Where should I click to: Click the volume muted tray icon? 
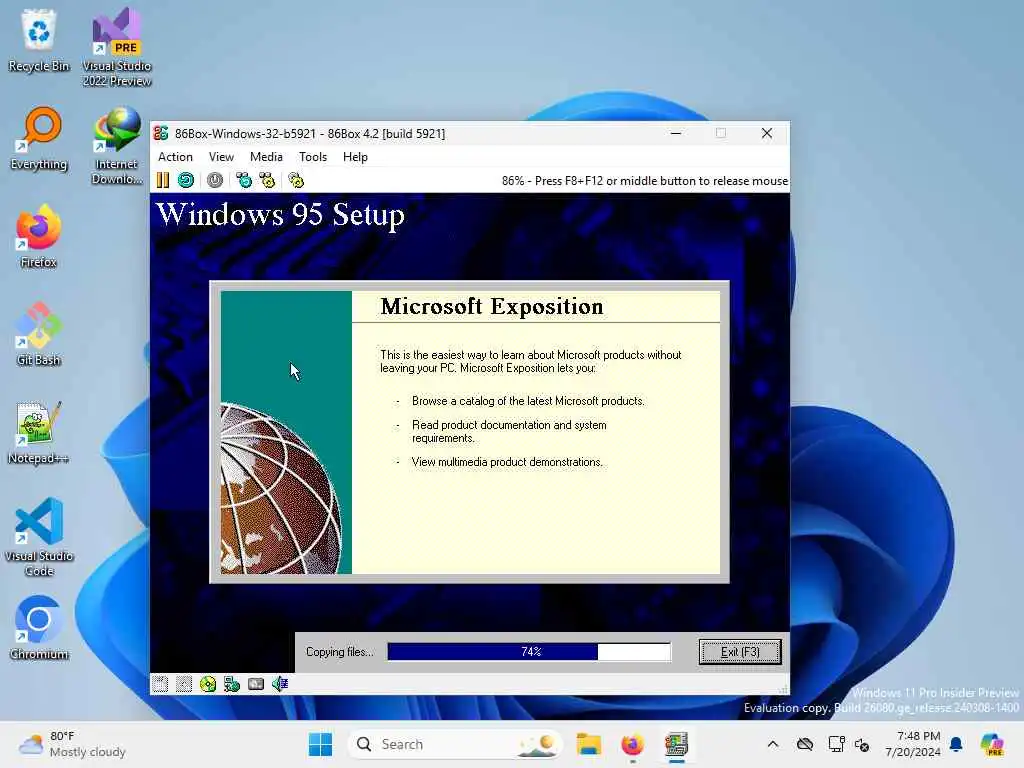pos(862,744)
